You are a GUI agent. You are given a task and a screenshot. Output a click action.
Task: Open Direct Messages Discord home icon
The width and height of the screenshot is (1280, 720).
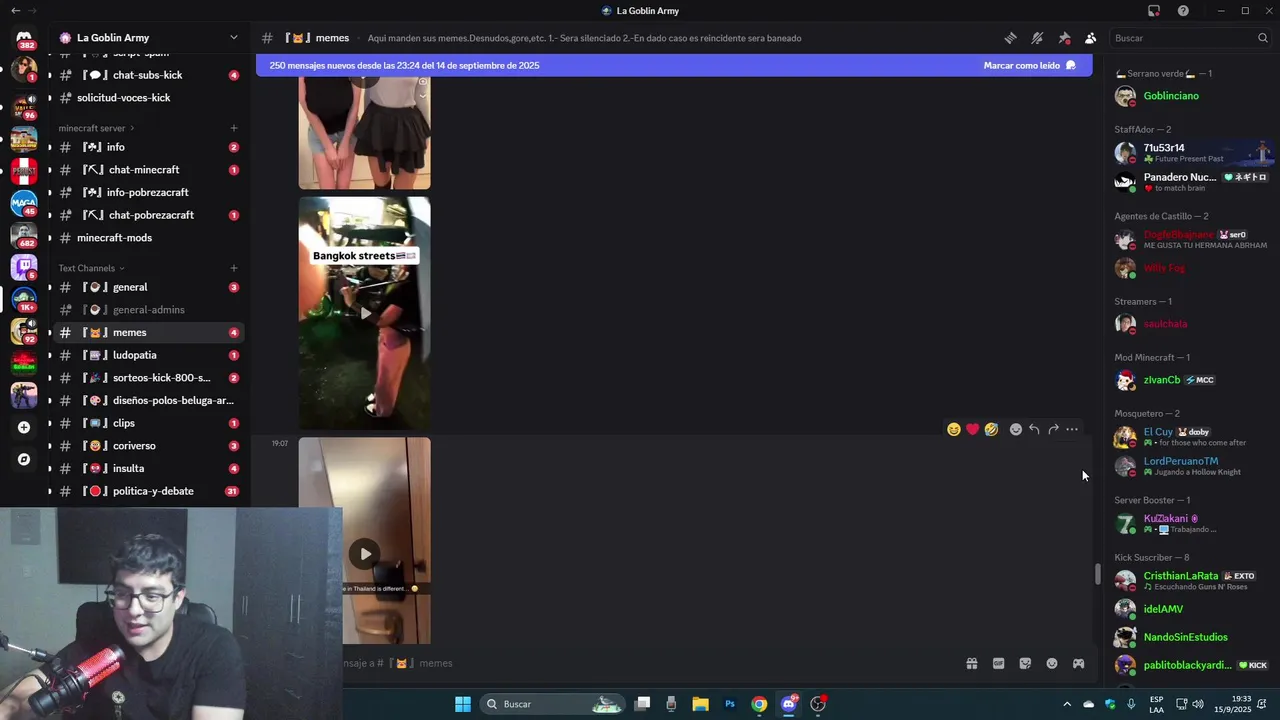(24, 38)
